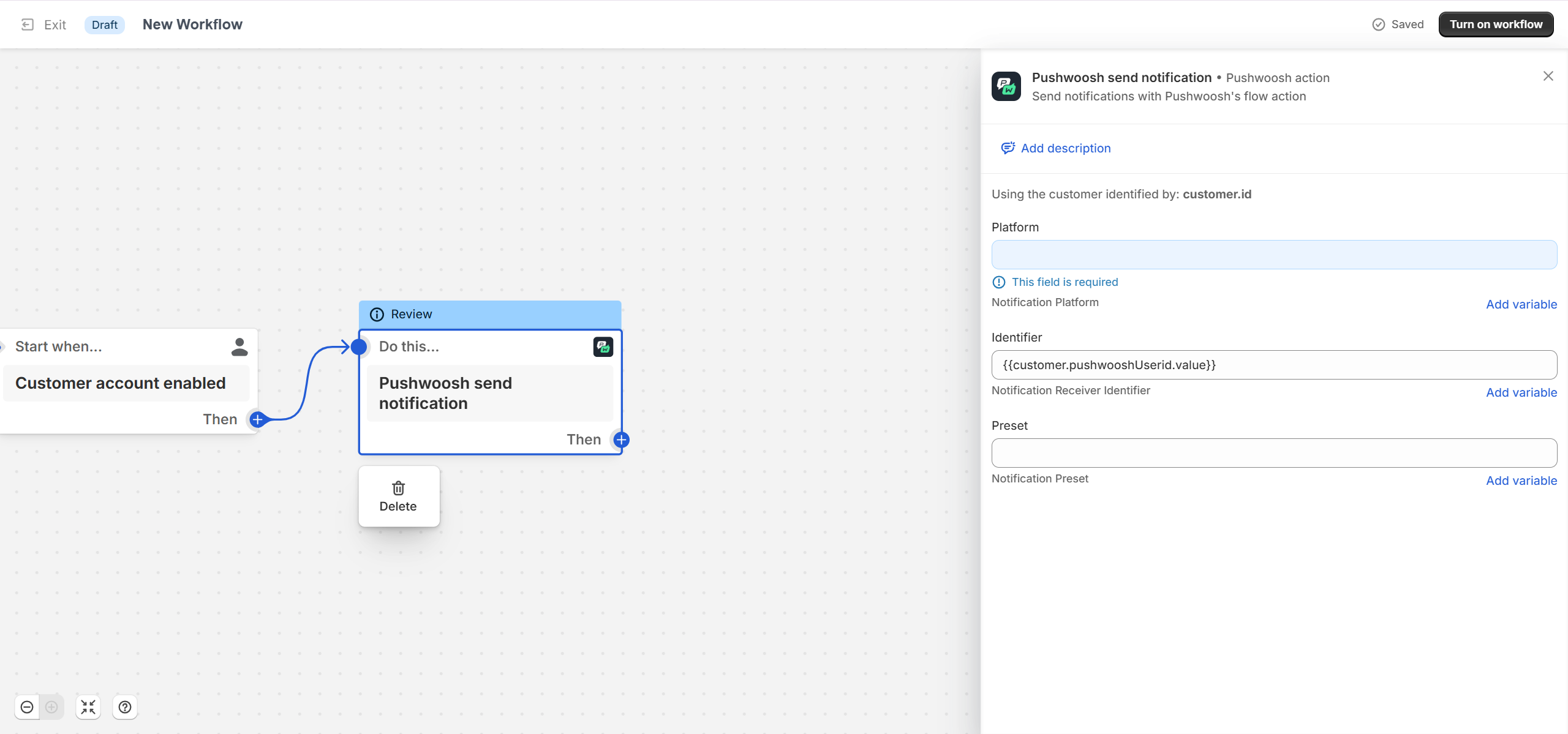Click the fit-to-screen collapse icon
The height and width of the screenshot is (734, 1568).
click(88, 707)
